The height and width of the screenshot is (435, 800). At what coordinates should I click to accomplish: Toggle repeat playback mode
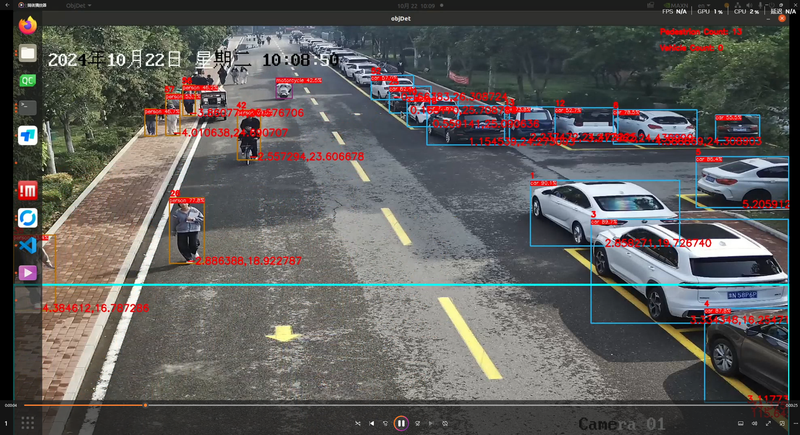[445, 423]
